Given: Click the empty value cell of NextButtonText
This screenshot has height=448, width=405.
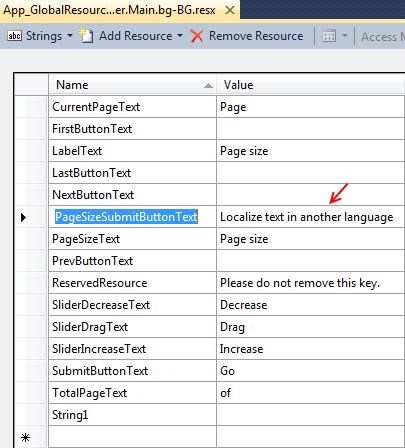Looking at the screenshot, I should click(311, 195).
